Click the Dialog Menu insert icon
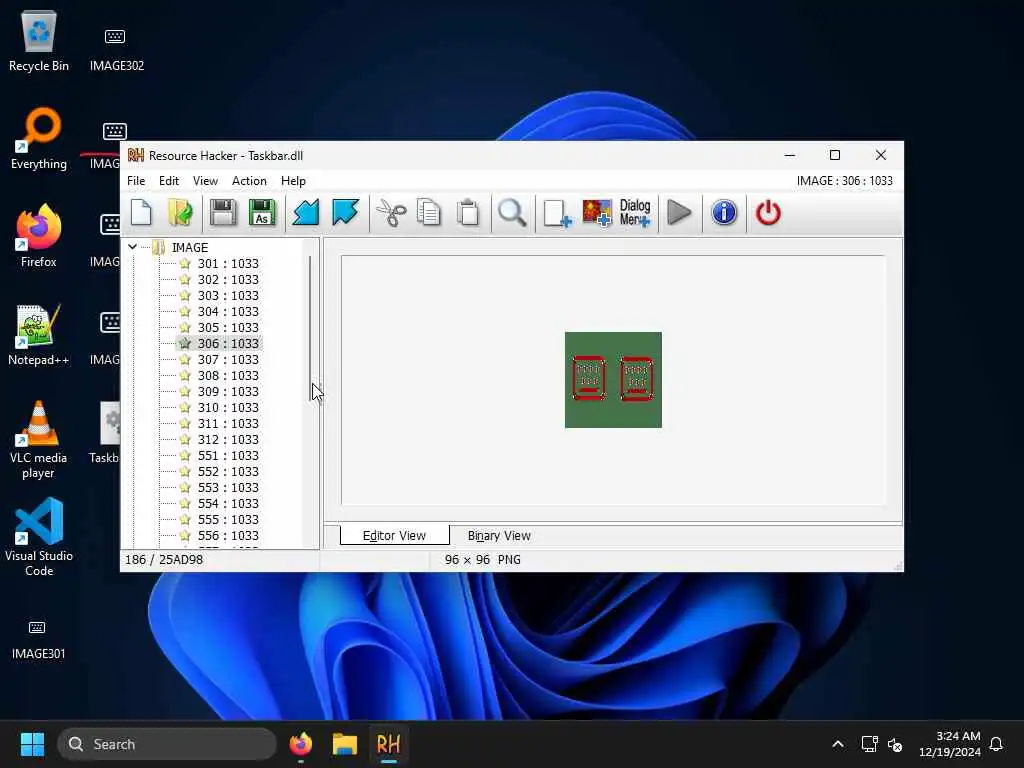Image resolution: width=1024 pixels, height=768 pixels. 635,213
